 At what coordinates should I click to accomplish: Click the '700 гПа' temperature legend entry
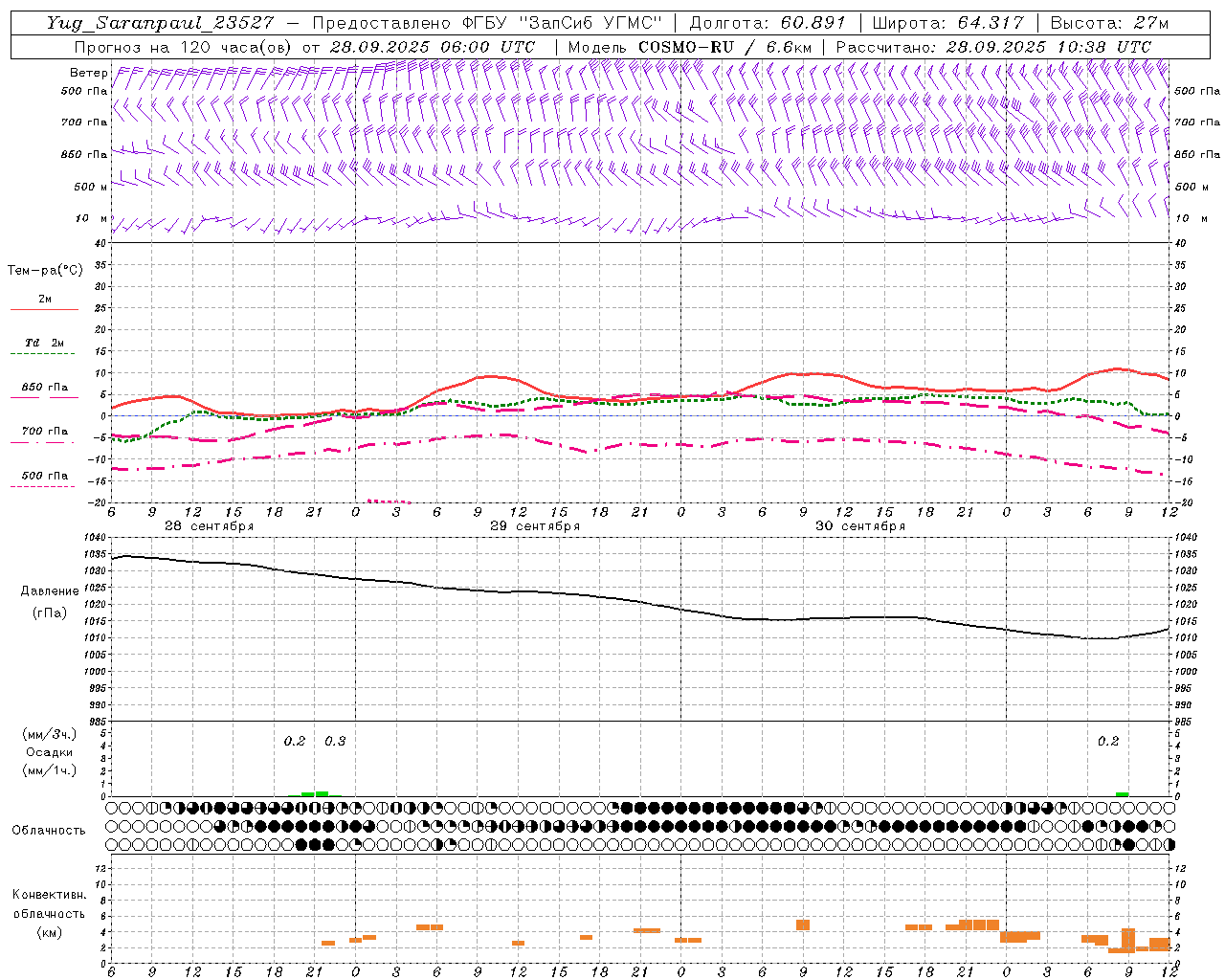pos(45,432)
